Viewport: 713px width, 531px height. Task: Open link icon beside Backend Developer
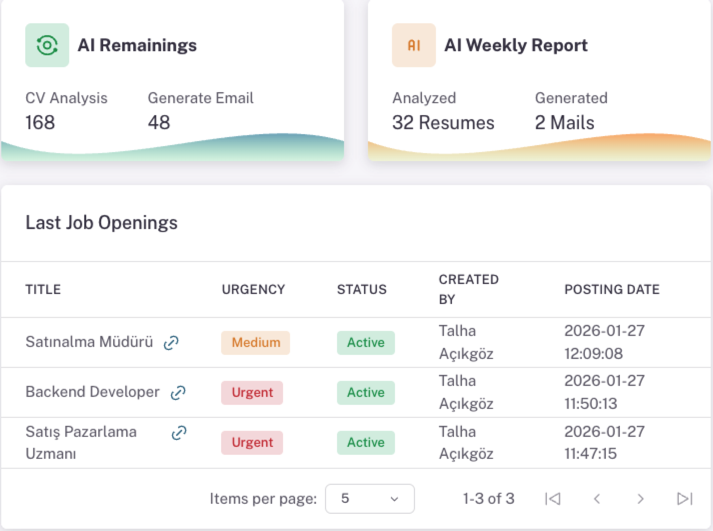178,393
